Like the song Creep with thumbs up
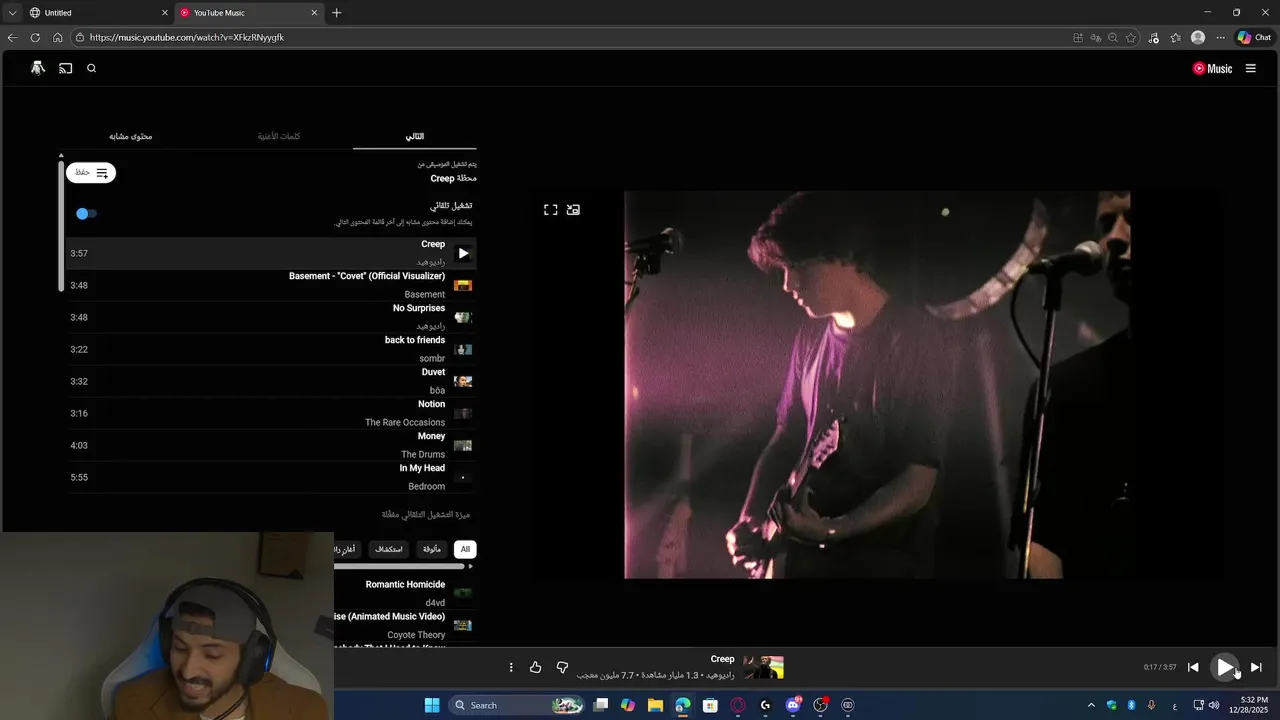This screenshot has width=1280, height=720. pyautogui.click(x=535, y=667)
